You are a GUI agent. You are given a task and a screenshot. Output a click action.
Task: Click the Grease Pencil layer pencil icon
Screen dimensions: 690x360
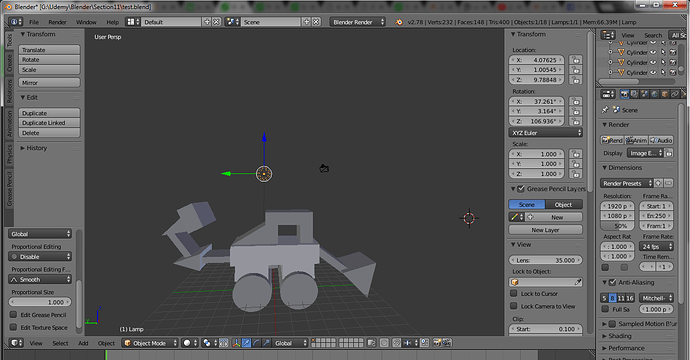click(515, 217)
